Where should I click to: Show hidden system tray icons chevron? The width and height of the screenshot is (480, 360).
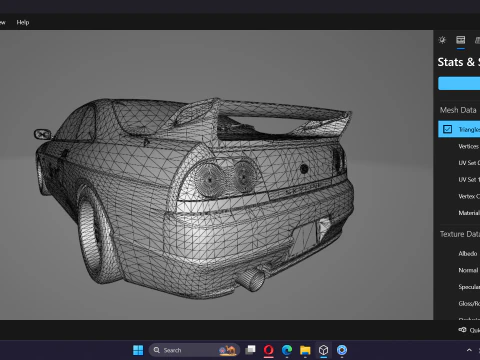[x=469, y=350]
